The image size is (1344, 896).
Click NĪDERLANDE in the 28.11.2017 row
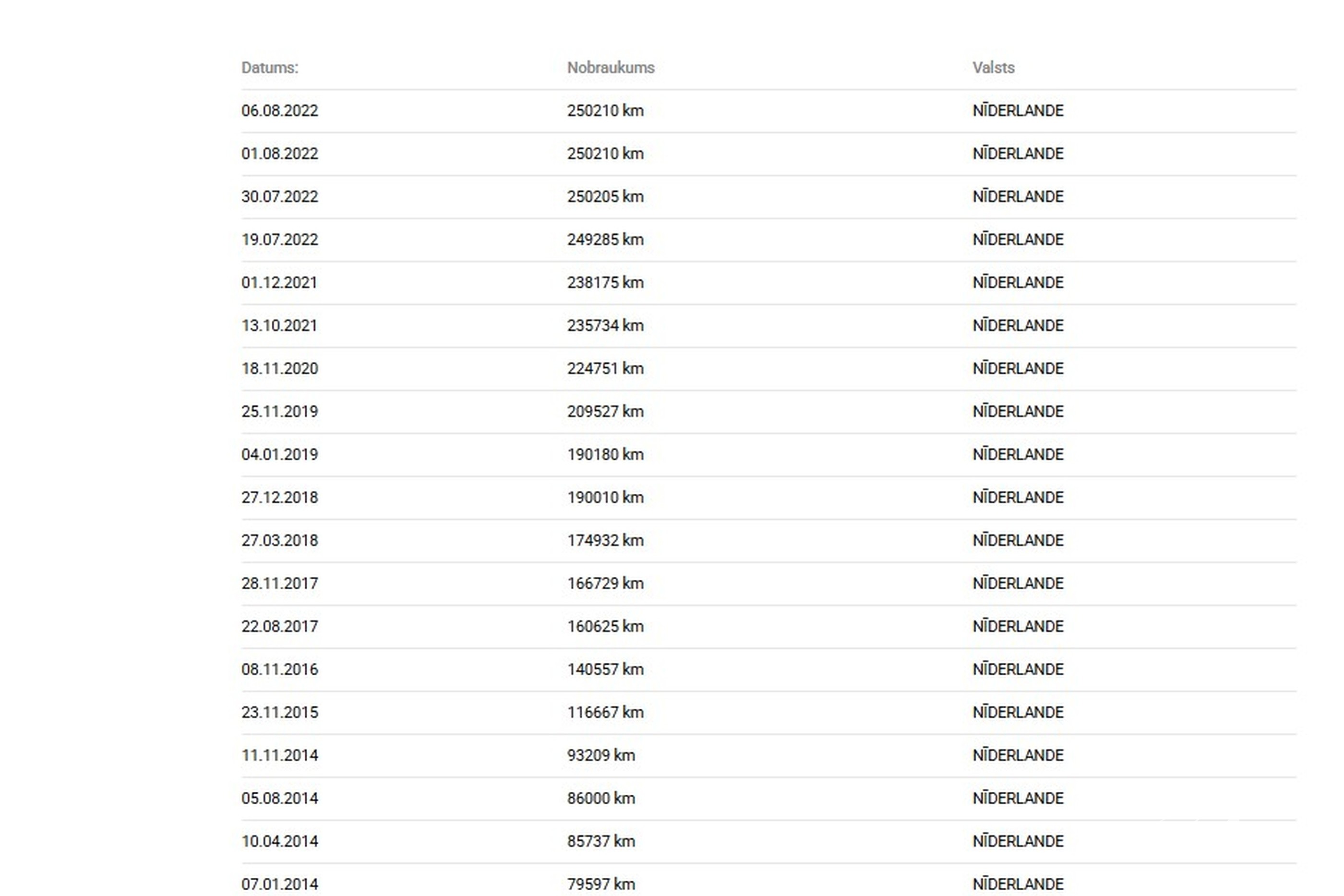pyautogui.click(x=1018, y=584)
